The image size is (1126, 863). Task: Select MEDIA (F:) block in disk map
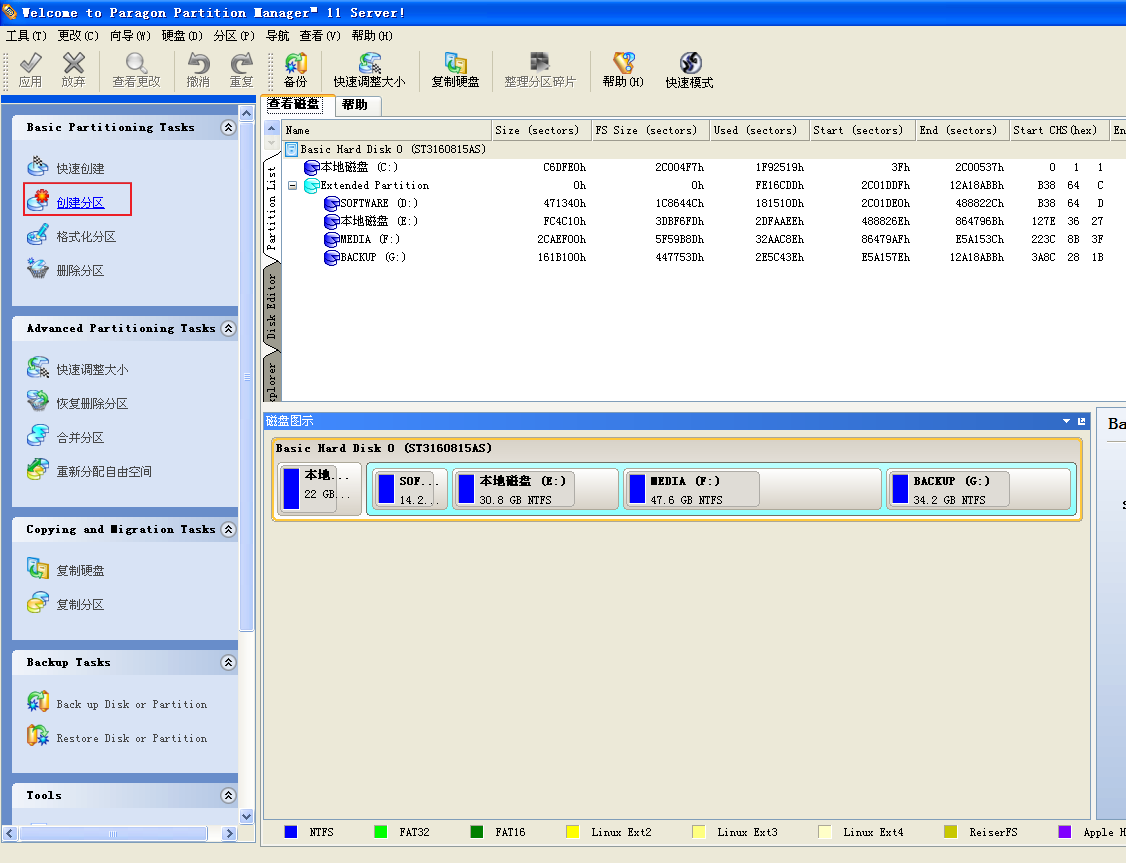[692, 489]
